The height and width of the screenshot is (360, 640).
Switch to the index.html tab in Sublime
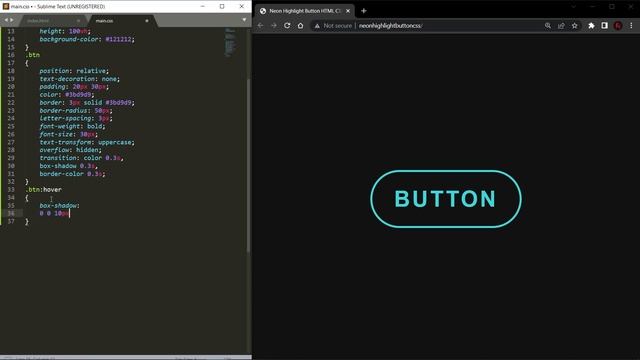(x=38, y=20)
